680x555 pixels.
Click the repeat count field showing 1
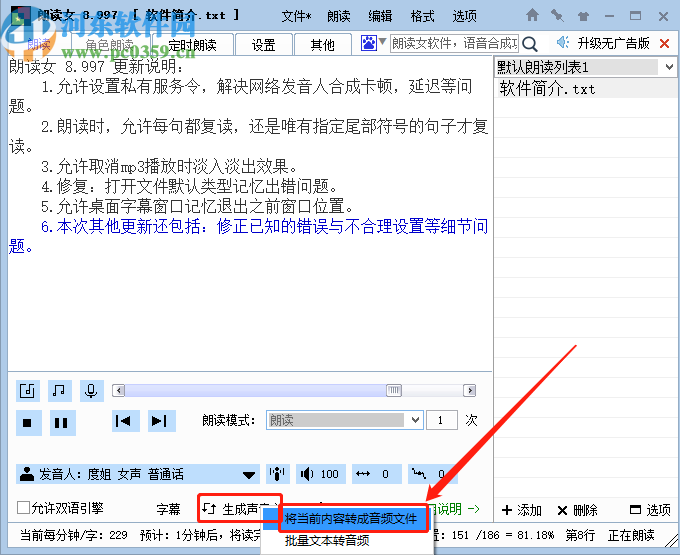[442, 420]
